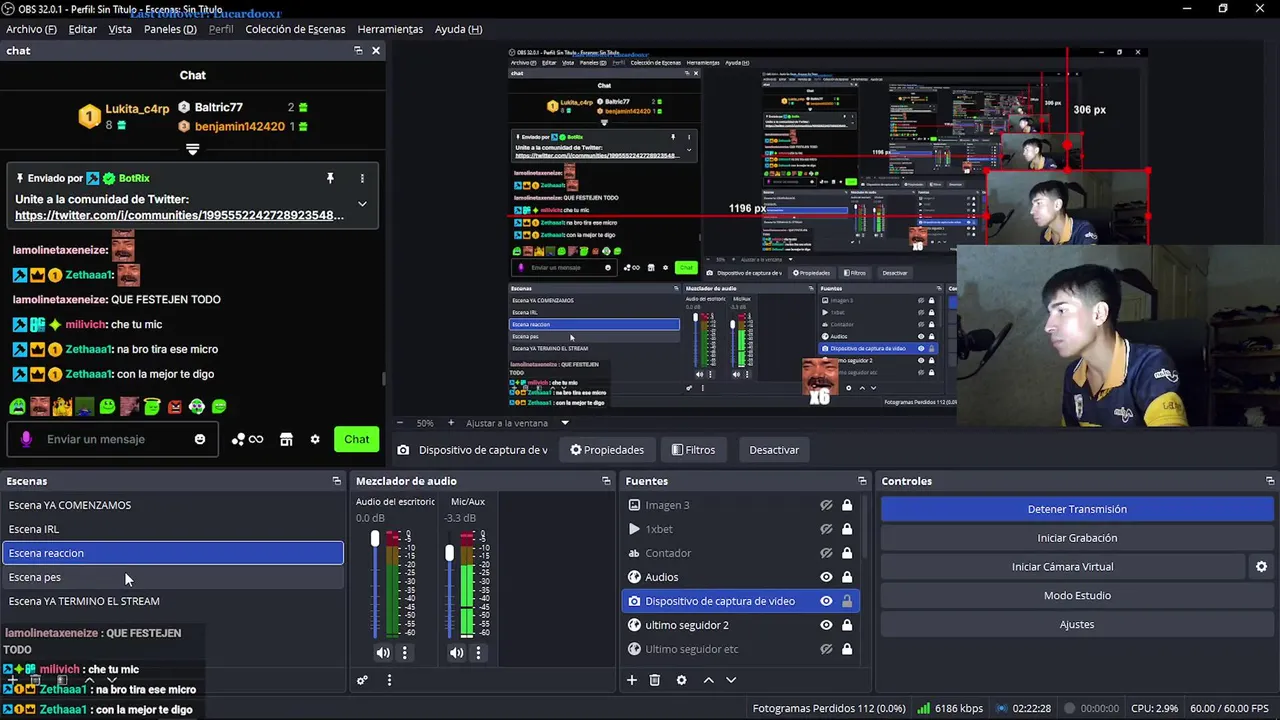The height and width of the screenshot is (720, 1280).
Task: Click the Ultimo seguidor etc lock icon
Action: 847,649
